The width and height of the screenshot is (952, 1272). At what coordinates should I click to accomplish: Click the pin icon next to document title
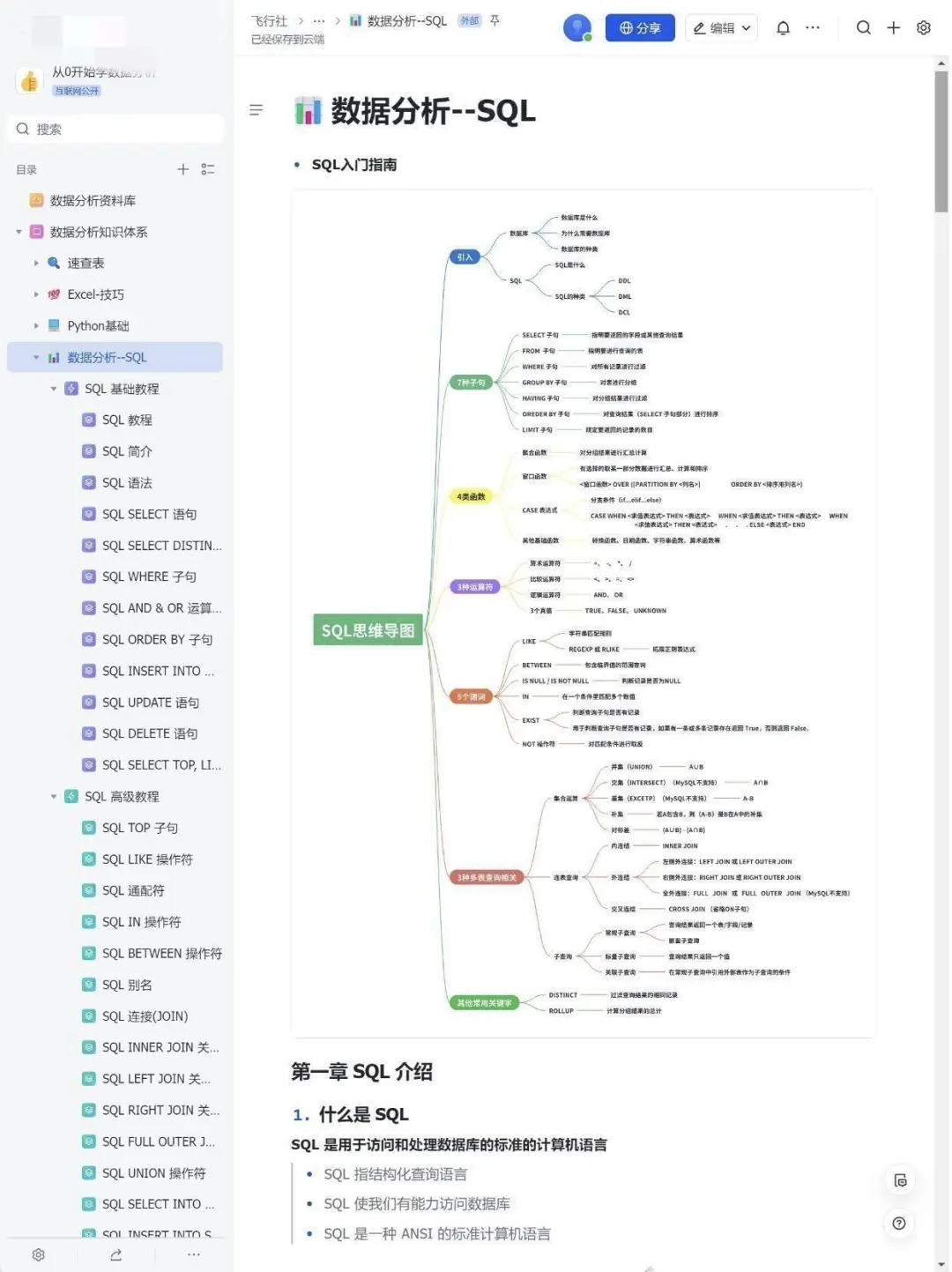click(x=494, y=21)
